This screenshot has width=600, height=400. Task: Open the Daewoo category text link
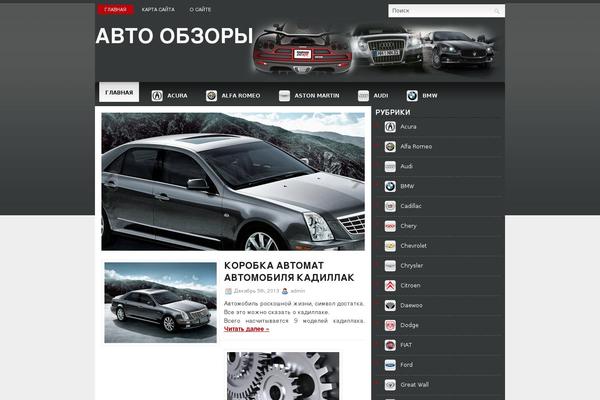pos(411,305)
